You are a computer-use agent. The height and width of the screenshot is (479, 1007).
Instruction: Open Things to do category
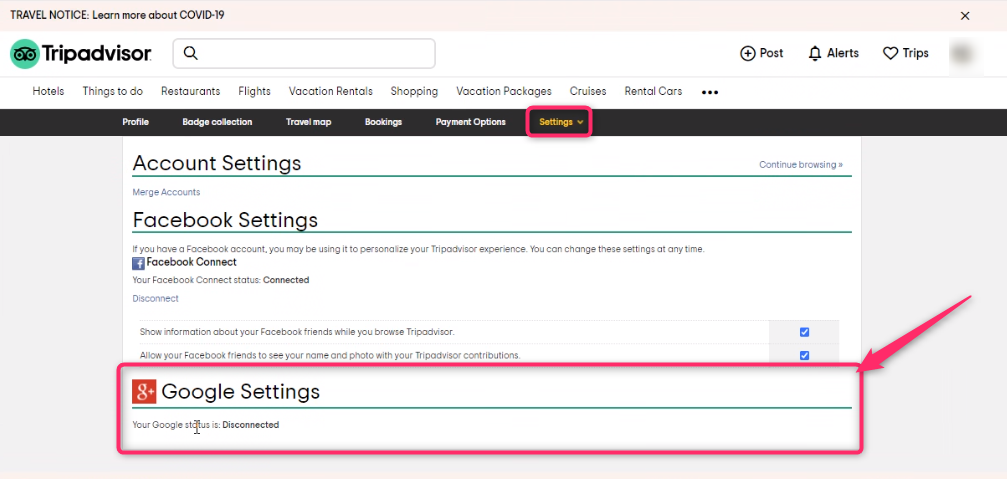point(112,91)
